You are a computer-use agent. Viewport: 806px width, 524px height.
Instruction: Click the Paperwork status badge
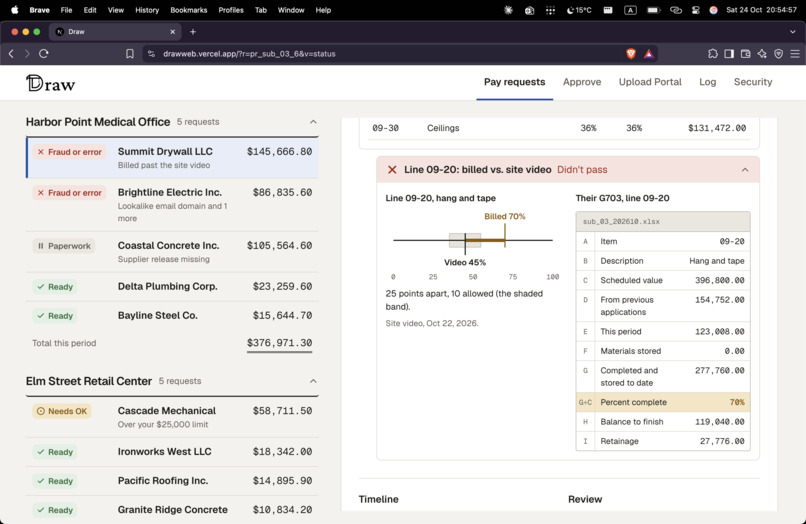pos(64,246)
